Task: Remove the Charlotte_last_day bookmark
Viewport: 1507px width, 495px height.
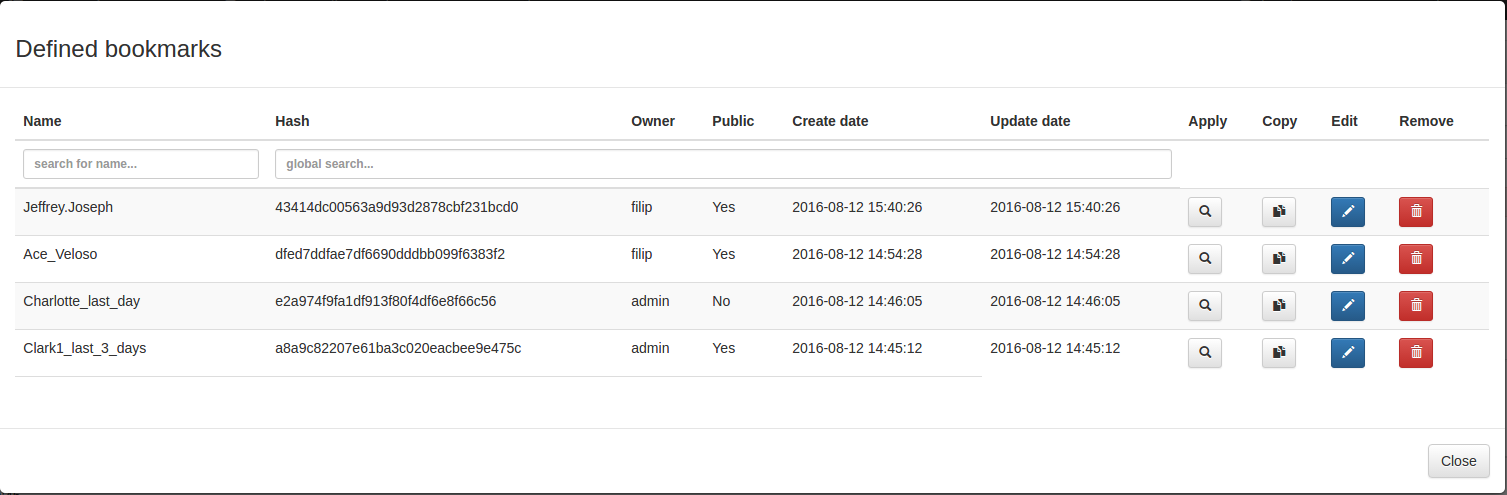Action: click(1415, 306)
